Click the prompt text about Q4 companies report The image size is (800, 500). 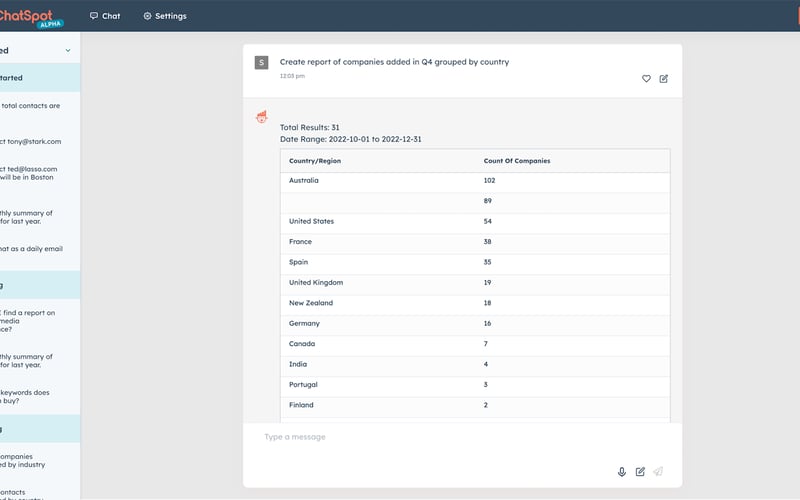point(394,62)
